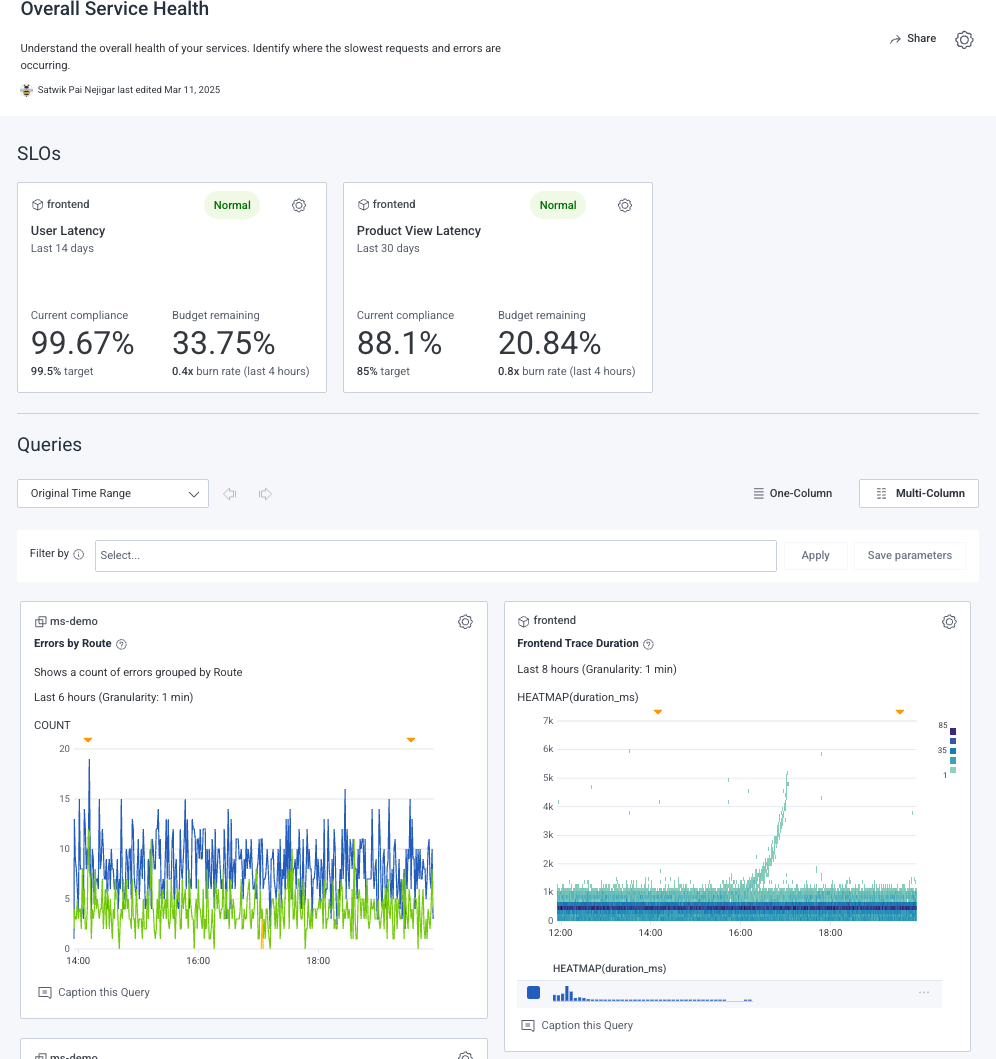Click help icon beside Frontend Trace Duration
The height and width of the screenshot is (1059, 996).
coord(648,644)
